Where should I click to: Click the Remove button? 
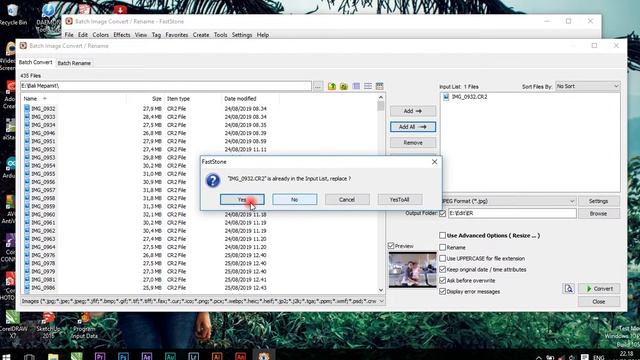tap(413, 143)
